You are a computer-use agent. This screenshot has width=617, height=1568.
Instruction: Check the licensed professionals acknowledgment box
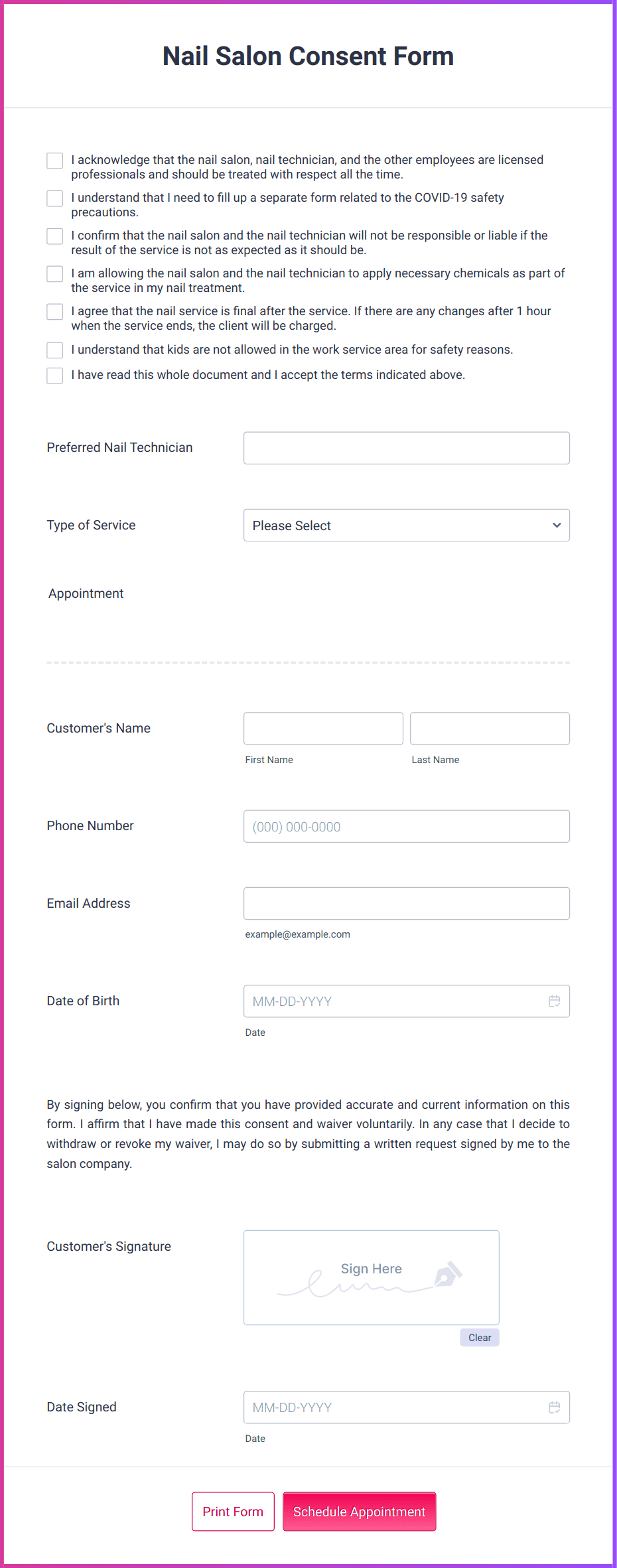tap(54, 161)
